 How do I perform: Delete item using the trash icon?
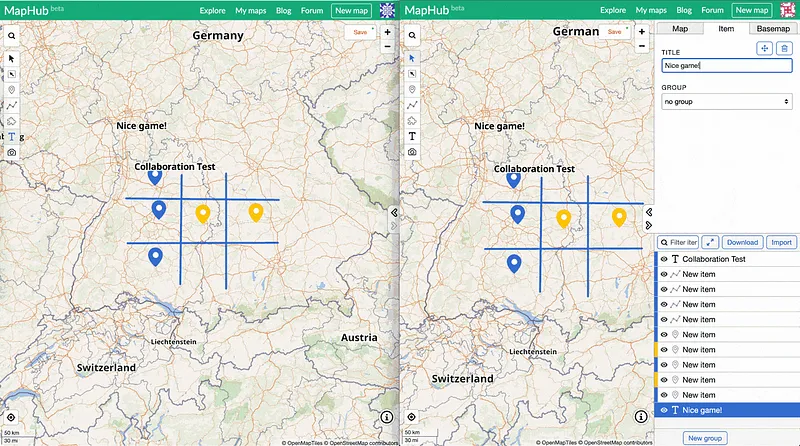tap(784, 48)
